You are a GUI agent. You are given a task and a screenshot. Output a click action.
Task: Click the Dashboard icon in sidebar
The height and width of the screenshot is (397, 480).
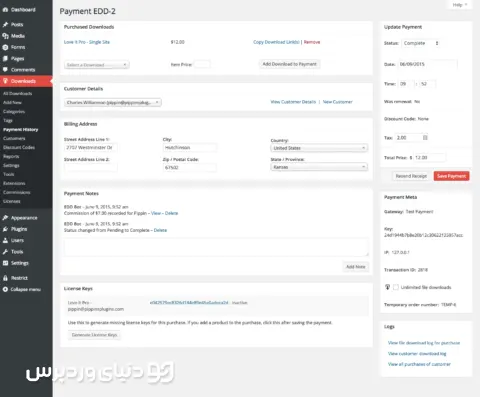5,10
